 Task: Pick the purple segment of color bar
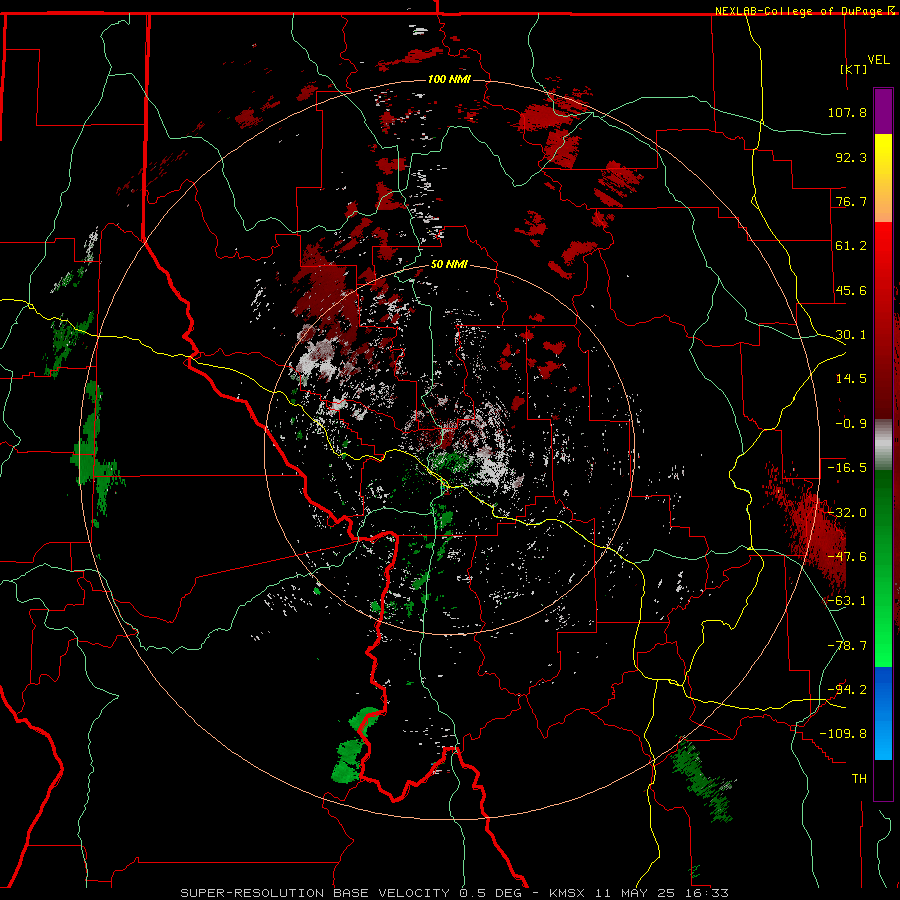click(x=883, y=111)
